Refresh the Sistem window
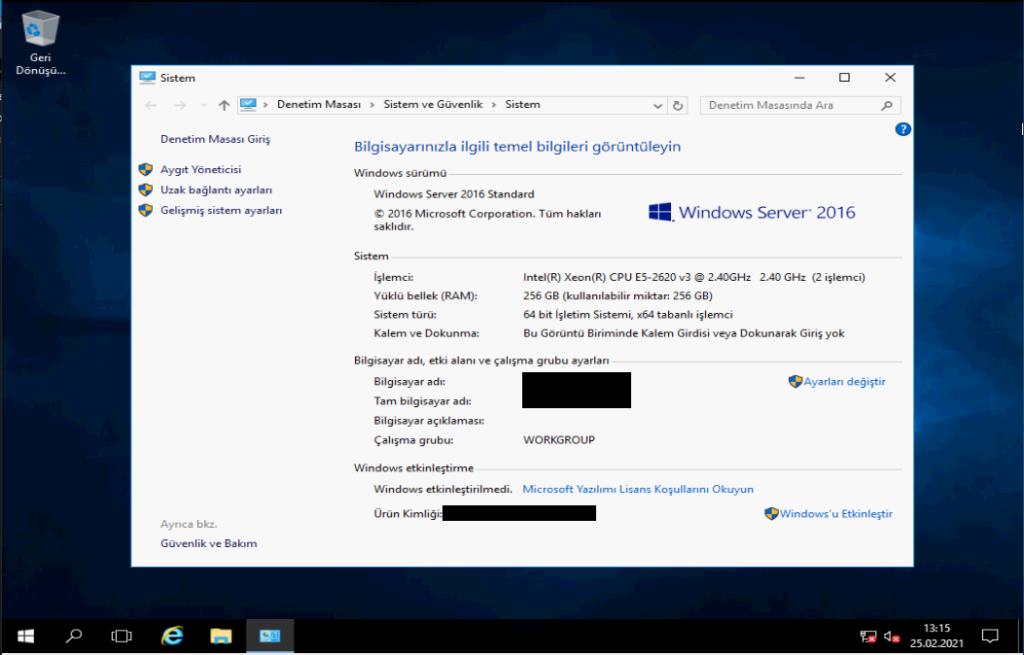1024x655 pixels. (x=678, y=106)
